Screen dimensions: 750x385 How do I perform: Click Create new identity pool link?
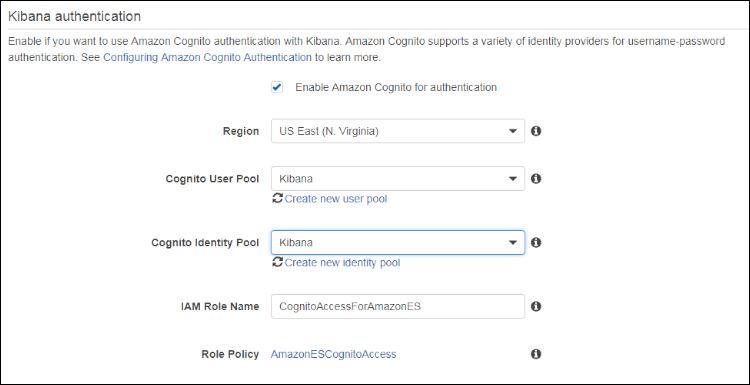pyautogui.click(x=342, y=263)
